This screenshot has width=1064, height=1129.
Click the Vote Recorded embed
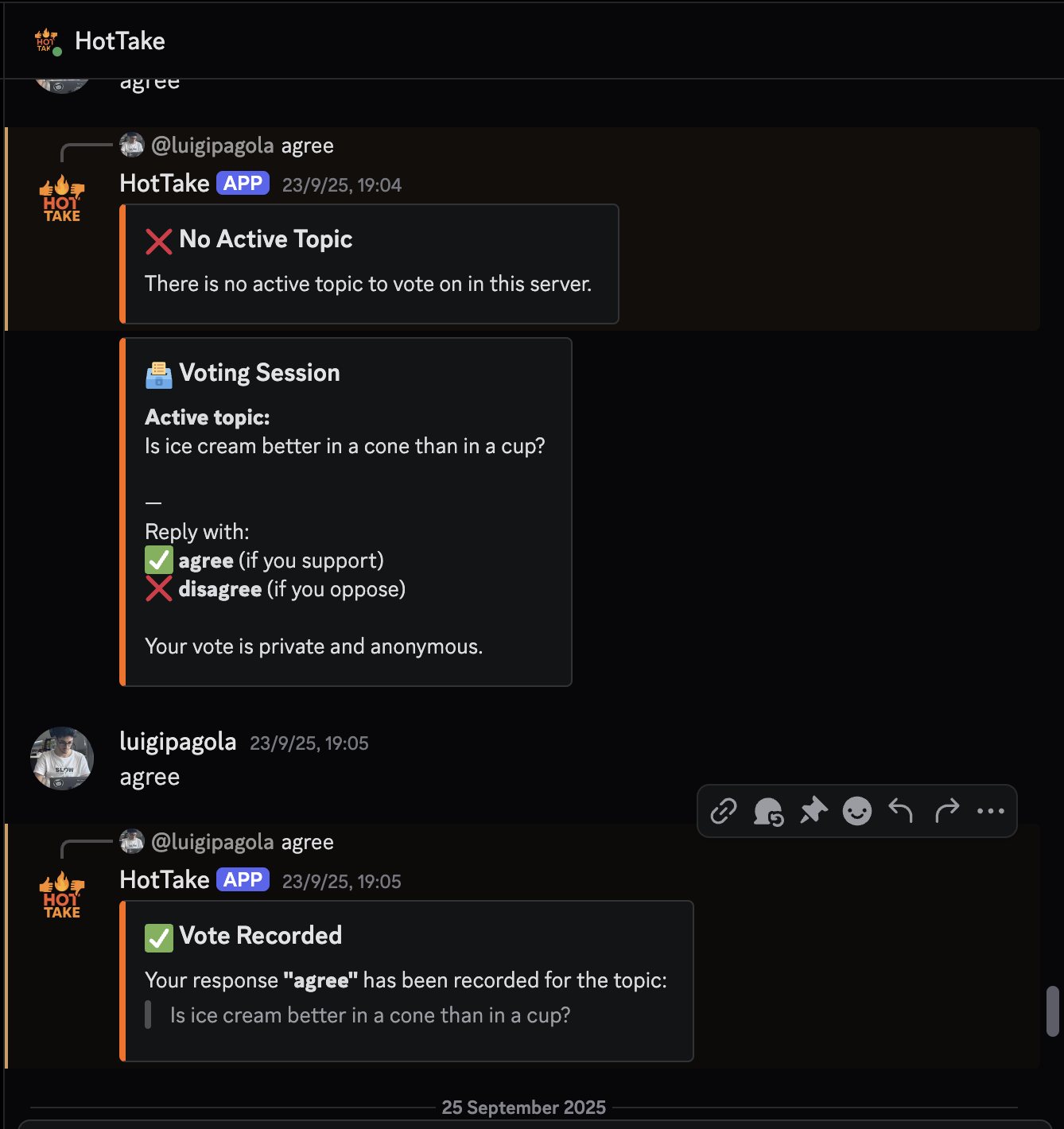coord(406,982)
